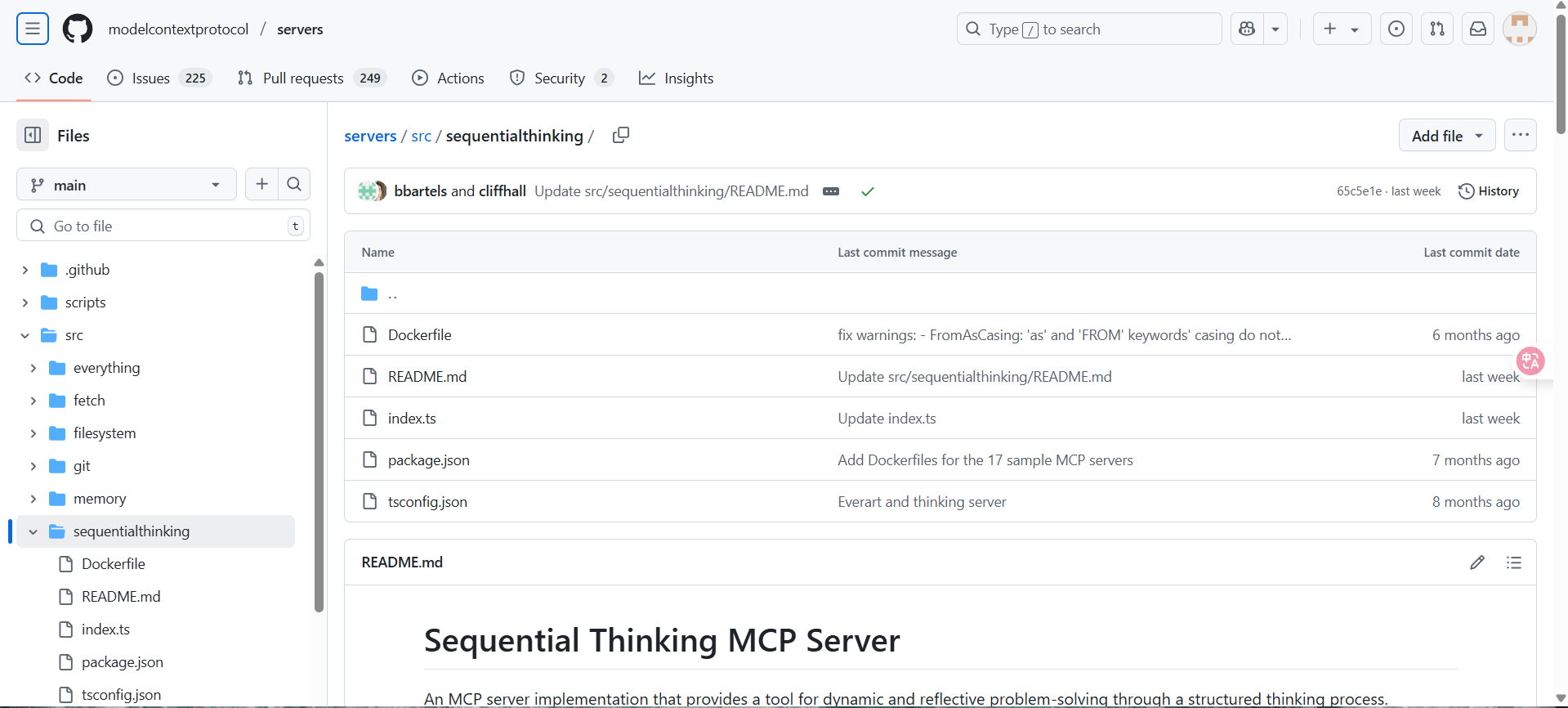Add a new file using sidebar plus

[x=261, y=185]
